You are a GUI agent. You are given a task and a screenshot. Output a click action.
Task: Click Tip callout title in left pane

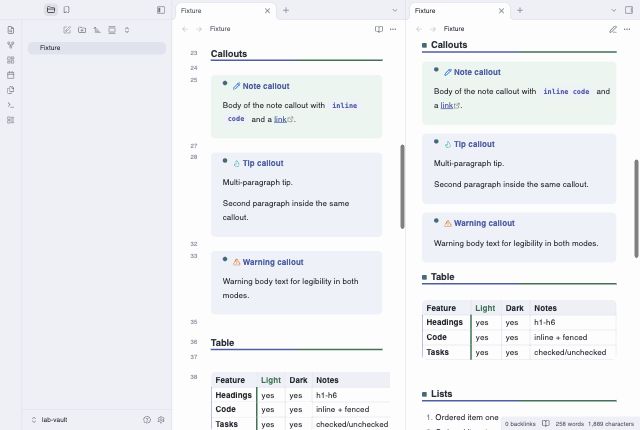pyautogui.click(x=263, y=163)
